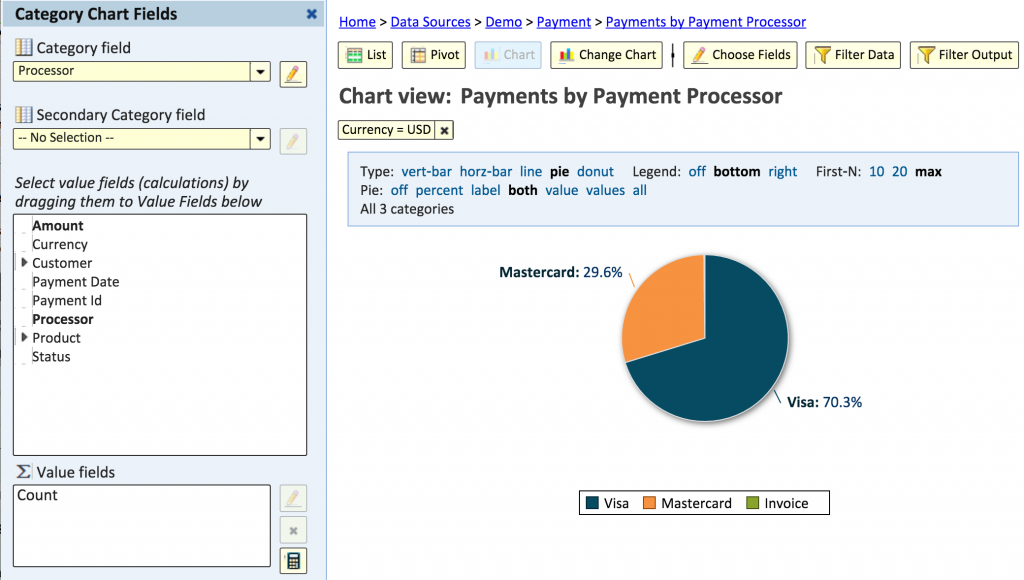Turn Pie labels off
1024x580 pixels.
[x=399, y=190]
